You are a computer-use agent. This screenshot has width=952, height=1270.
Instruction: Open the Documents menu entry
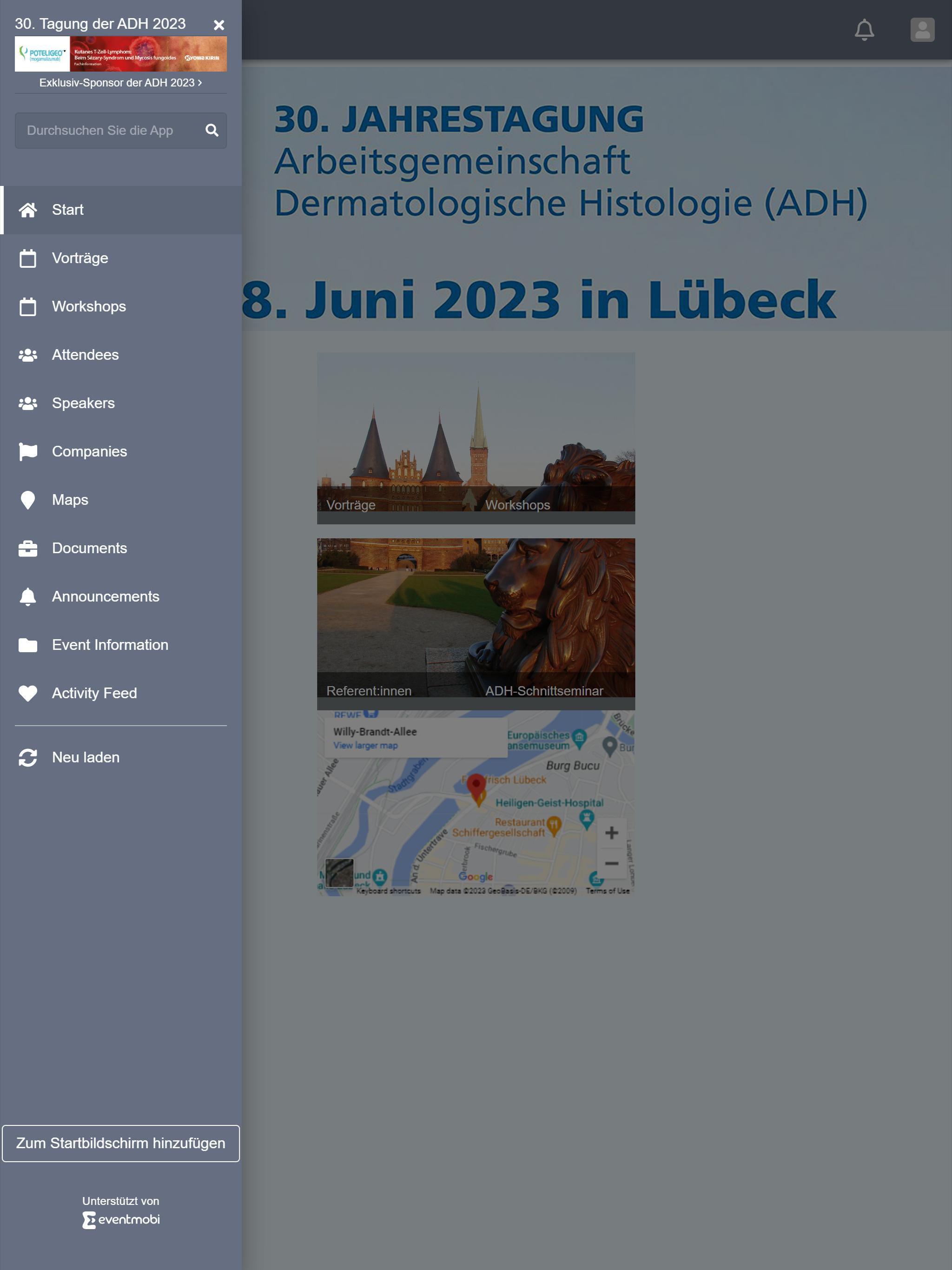pos(120,549)
